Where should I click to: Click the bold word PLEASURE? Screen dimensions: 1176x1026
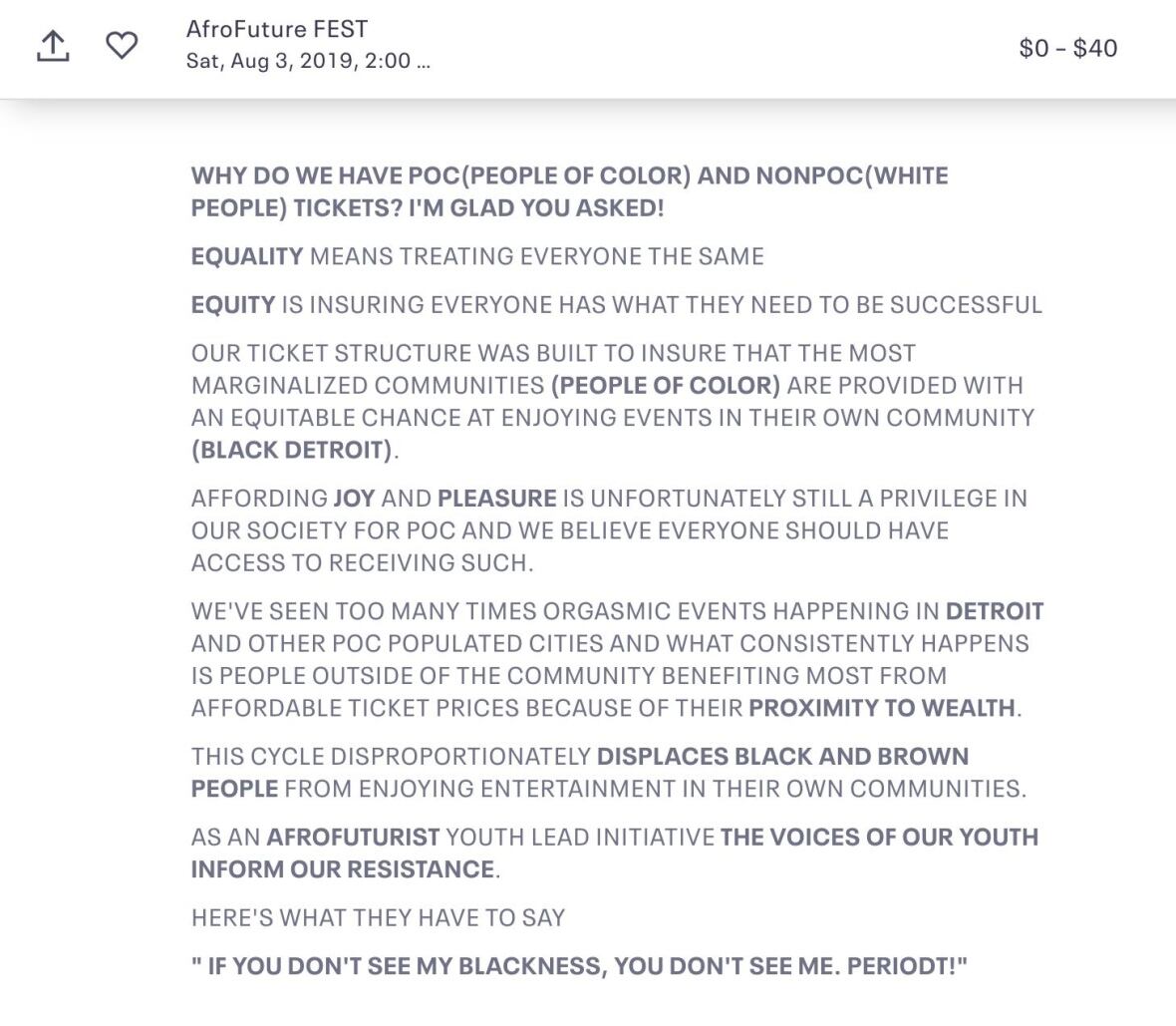point(496,498)
